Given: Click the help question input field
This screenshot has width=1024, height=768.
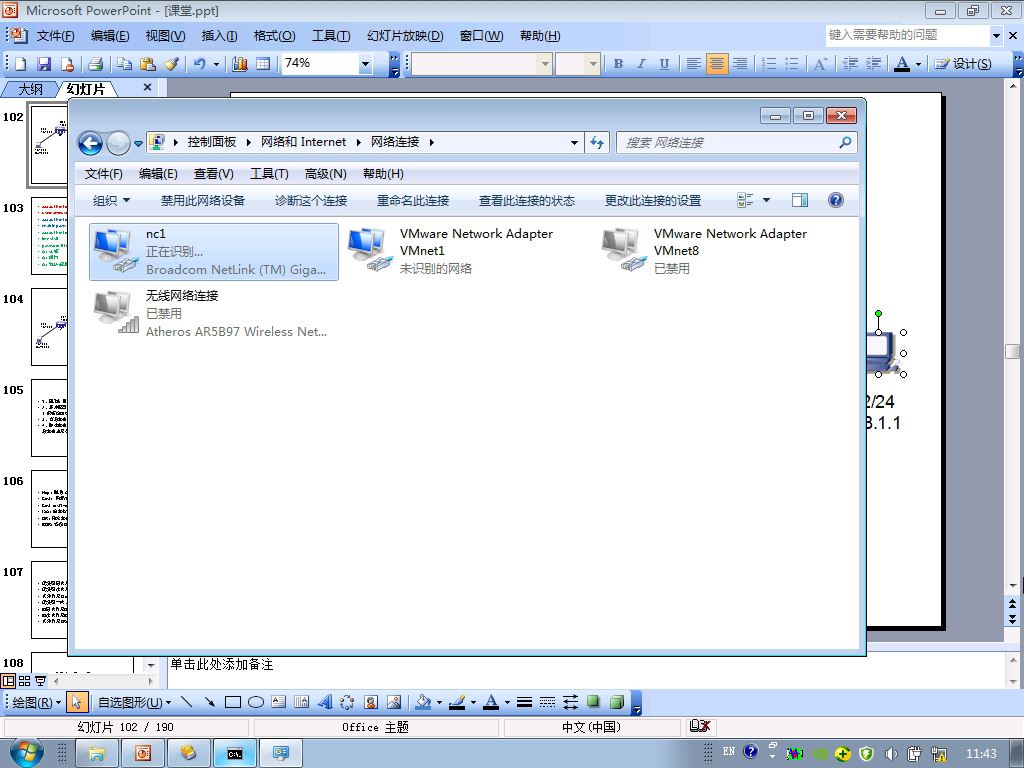Looking at the screenshot, I should pyautogui.click(x=907, y=35).
